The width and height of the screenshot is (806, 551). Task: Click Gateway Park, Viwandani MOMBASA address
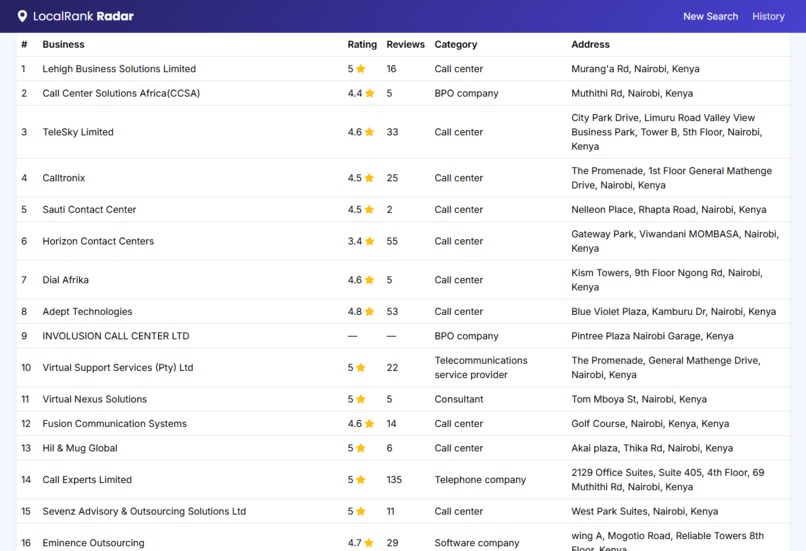(675, 241)
